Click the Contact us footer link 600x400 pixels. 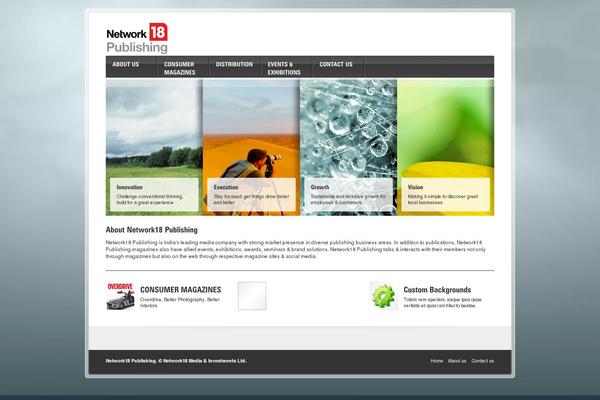coord(483,361)
